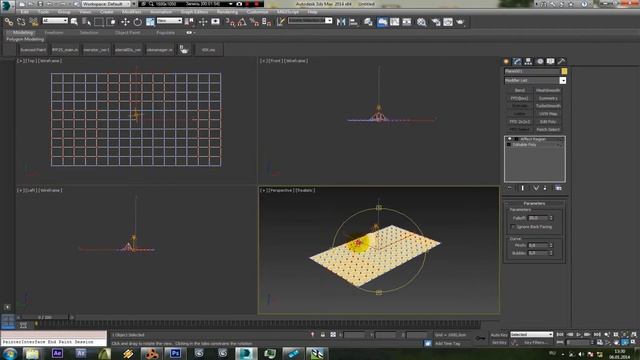Image resolution: width=640 pixels, height=360 pixels.
Task: Click the Symmetry modifier button
Action: click(x=548, y=98)
